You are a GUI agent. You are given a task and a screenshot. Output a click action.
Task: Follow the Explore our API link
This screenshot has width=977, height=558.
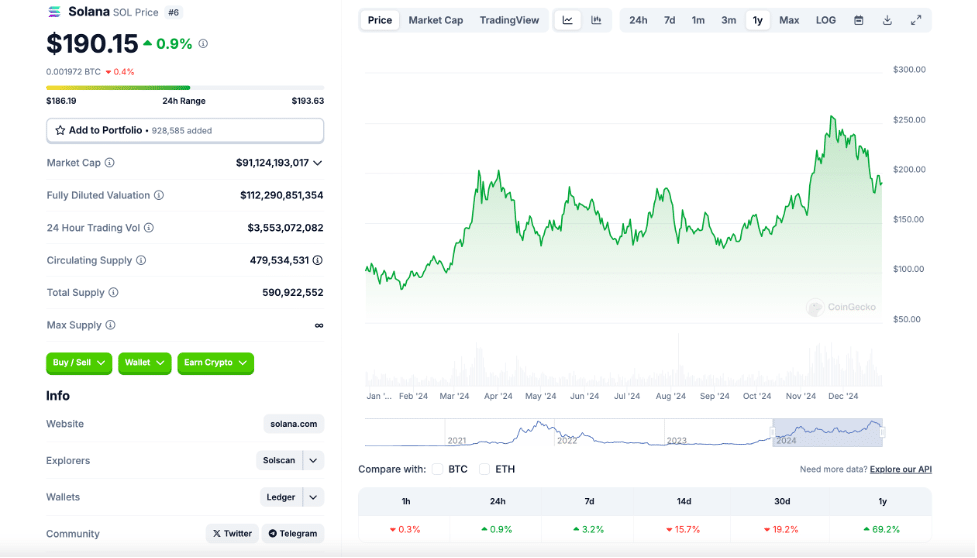tap(900, 470)
